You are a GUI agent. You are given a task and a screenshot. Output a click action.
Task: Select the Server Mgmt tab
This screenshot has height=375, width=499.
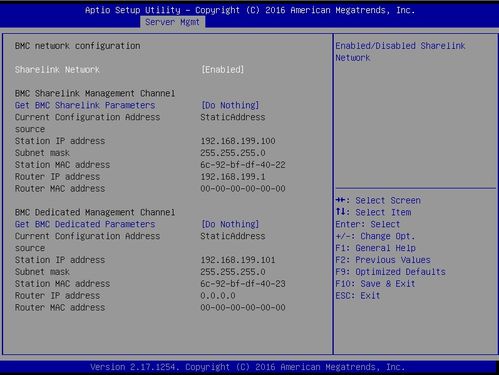click(172, 22)
